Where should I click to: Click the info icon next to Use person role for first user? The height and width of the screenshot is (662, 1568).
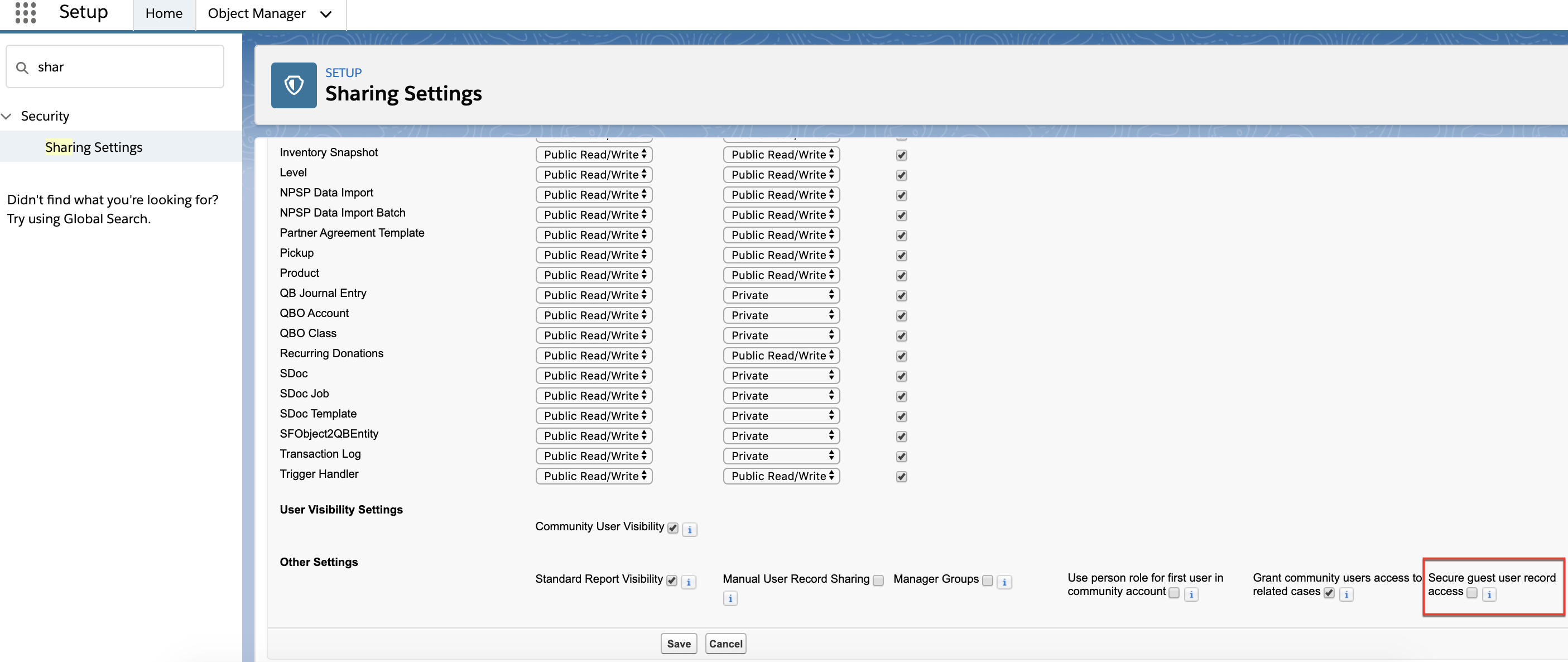pos(1193,592)
